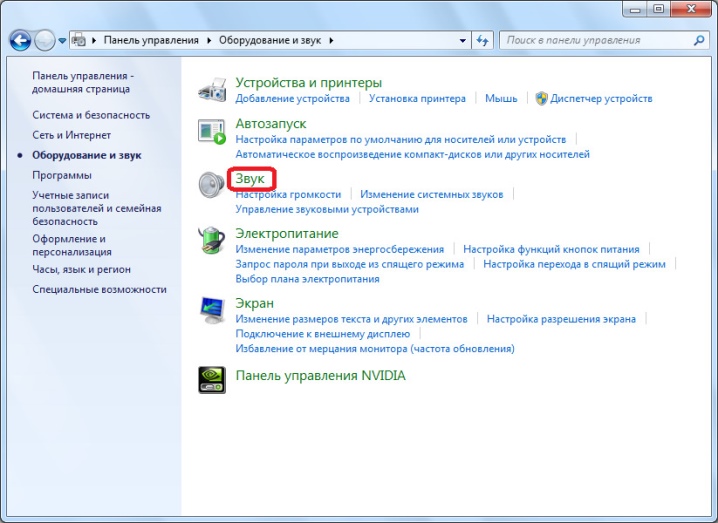Expand the root arrow before Панель управления breadcrumb
This screenshot has height=523, width=718.
[x=94, y=40]
